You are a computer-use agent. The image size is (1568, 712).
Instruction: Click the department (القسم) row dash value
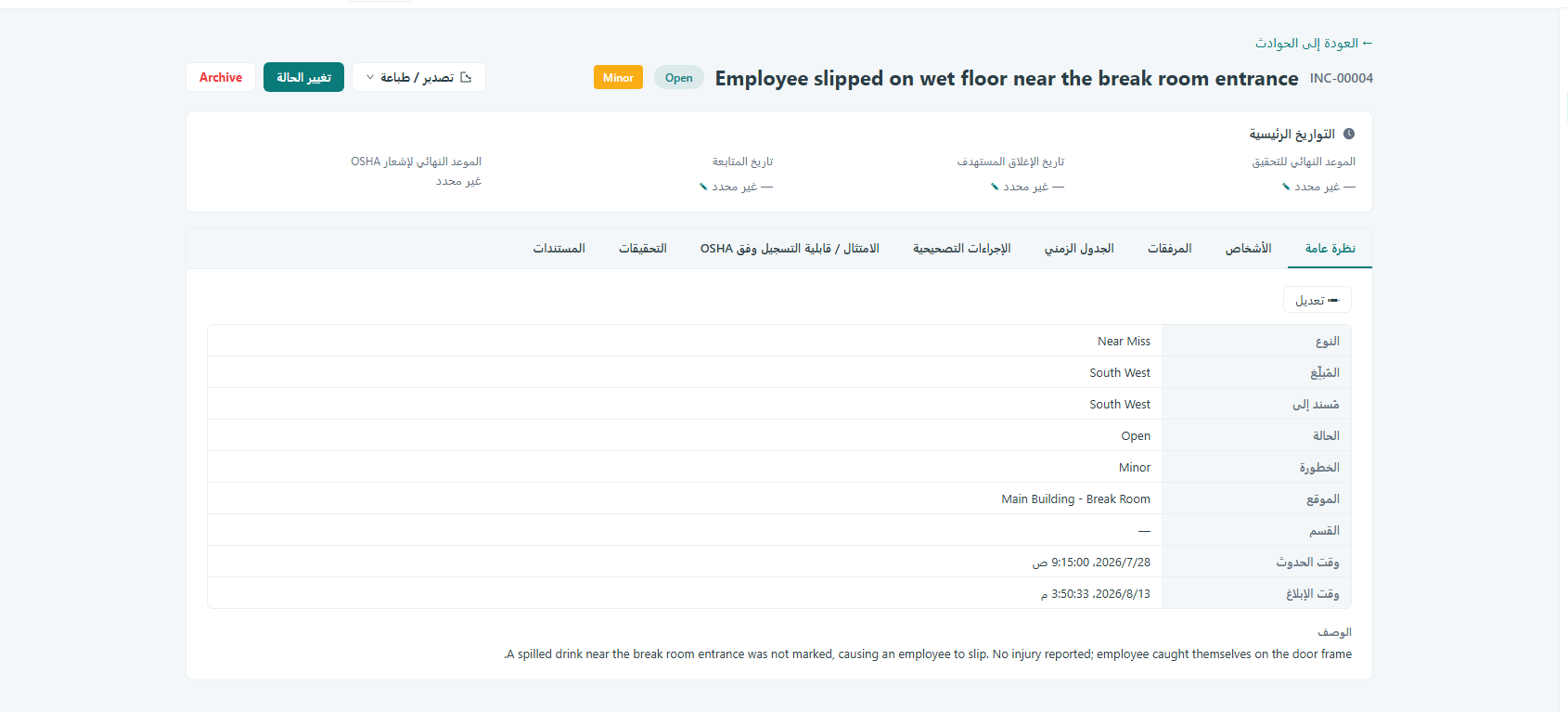[1144, 530]
